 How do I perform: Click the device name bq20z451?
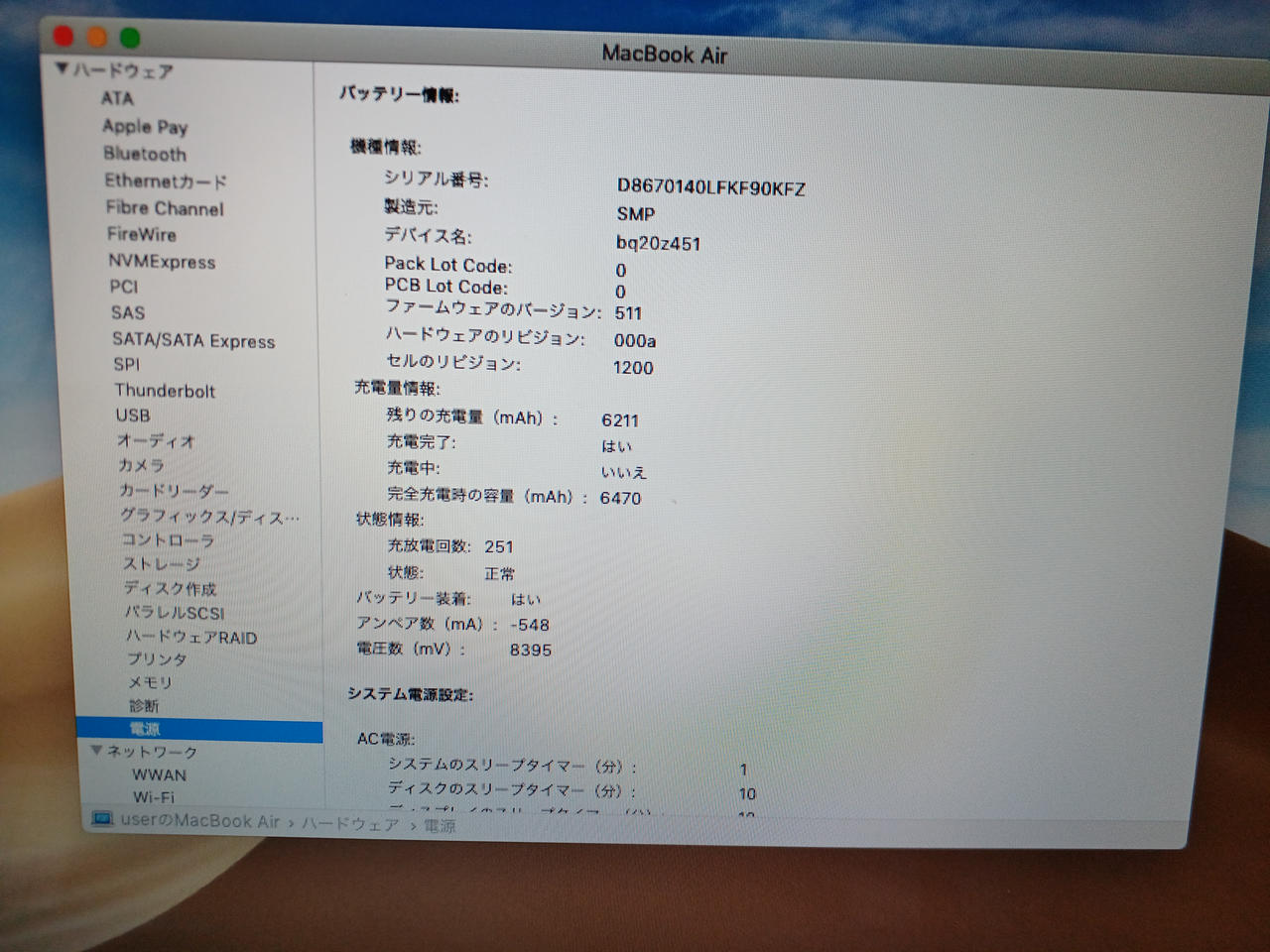coord(659,243)
